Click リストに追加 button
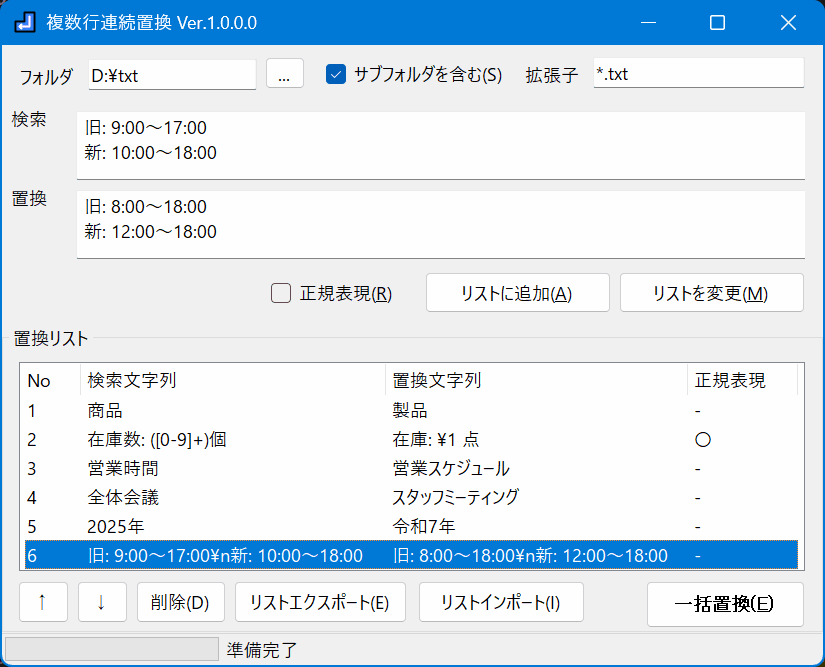 point(517,293)
